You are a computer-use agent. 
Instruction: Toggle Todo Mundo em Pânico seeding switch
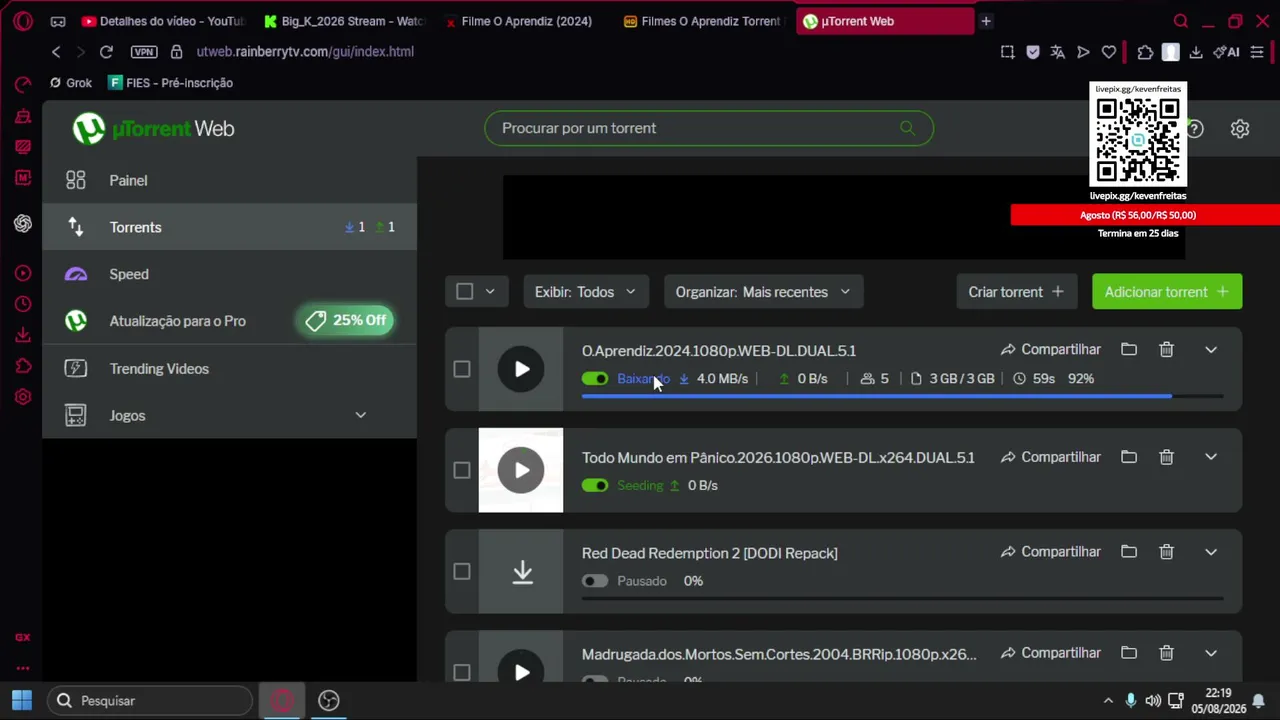point(595,486)
